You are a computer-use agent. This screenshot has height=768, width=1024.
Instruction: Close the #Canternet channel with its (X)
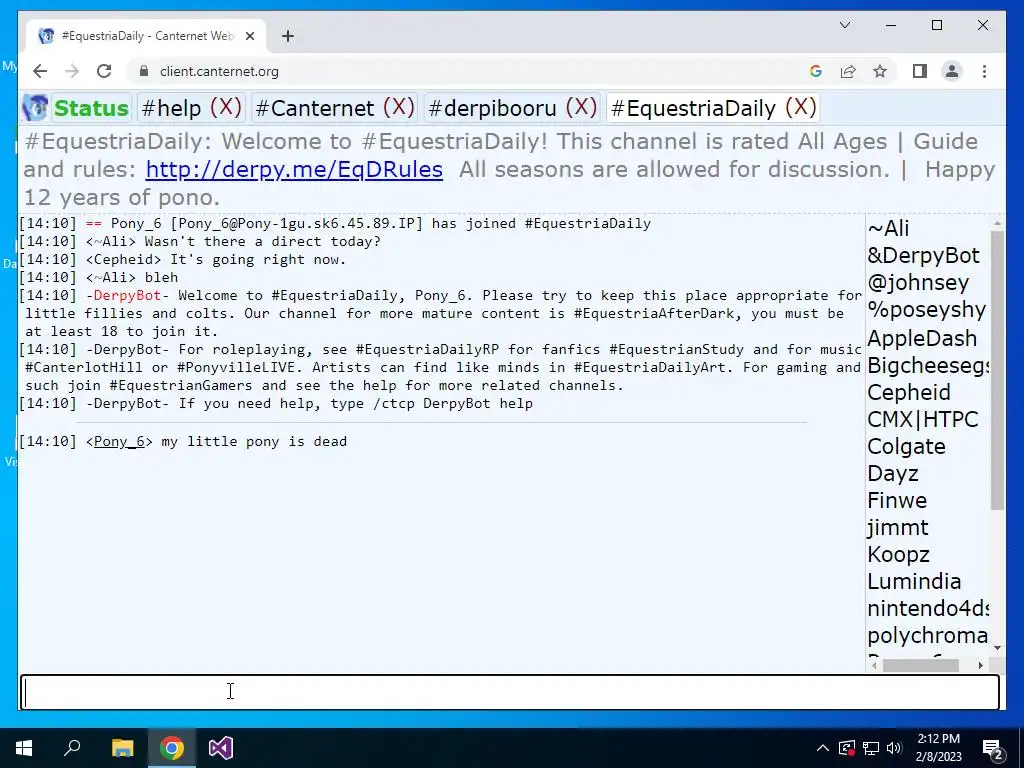(398, 106)
